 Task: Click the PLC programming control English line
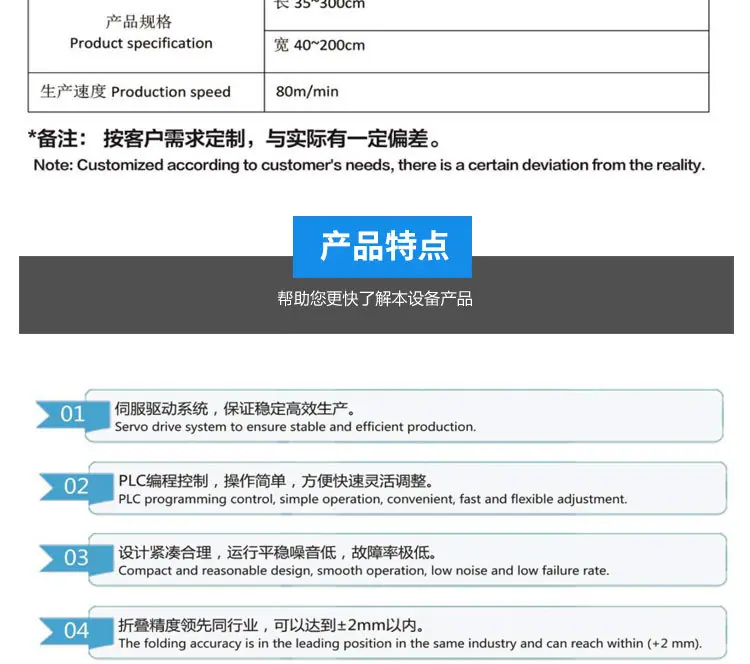pos(373,499)
